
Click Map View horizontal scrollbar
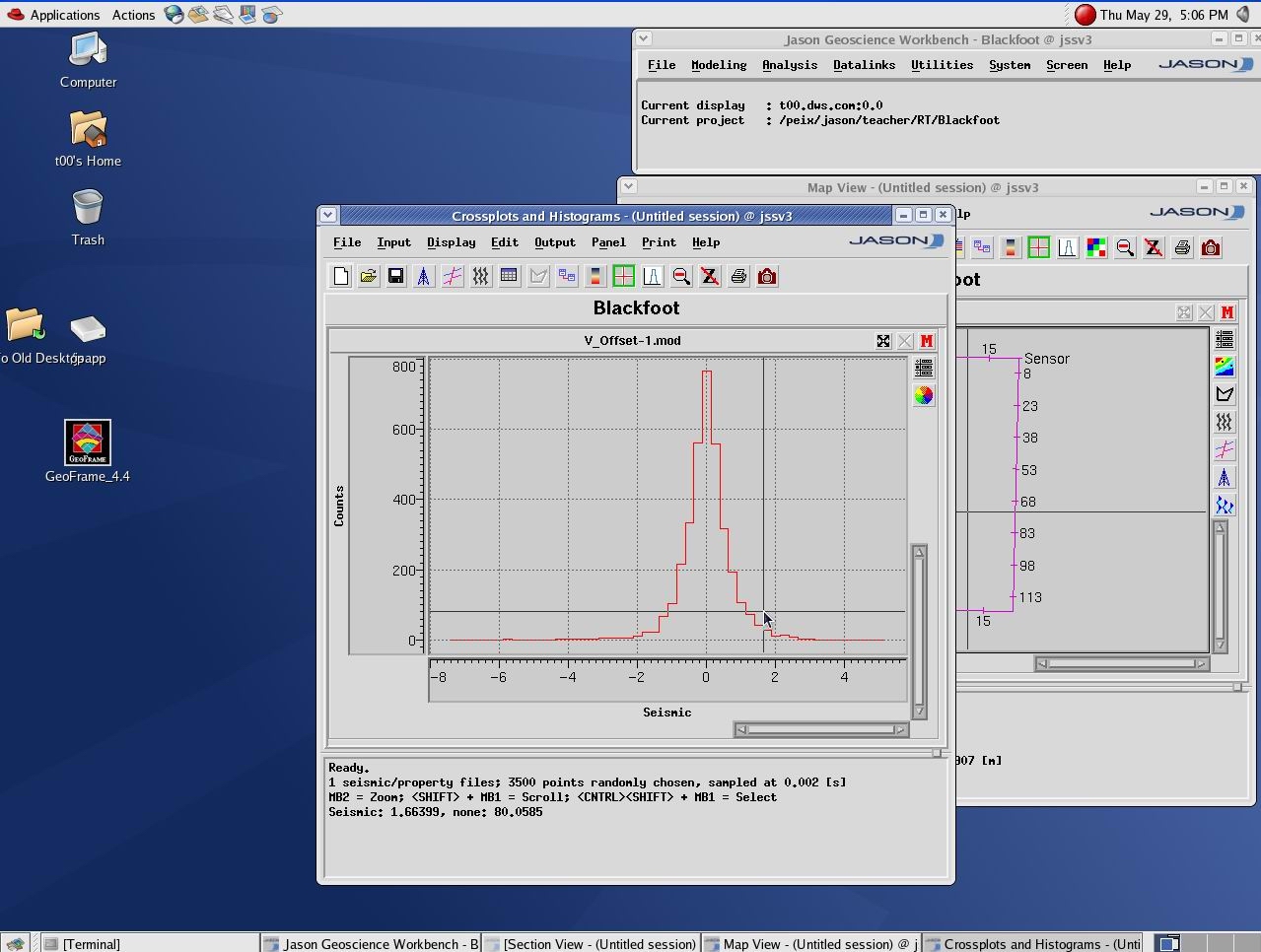pyautogui.click(x=1122, y=663)
